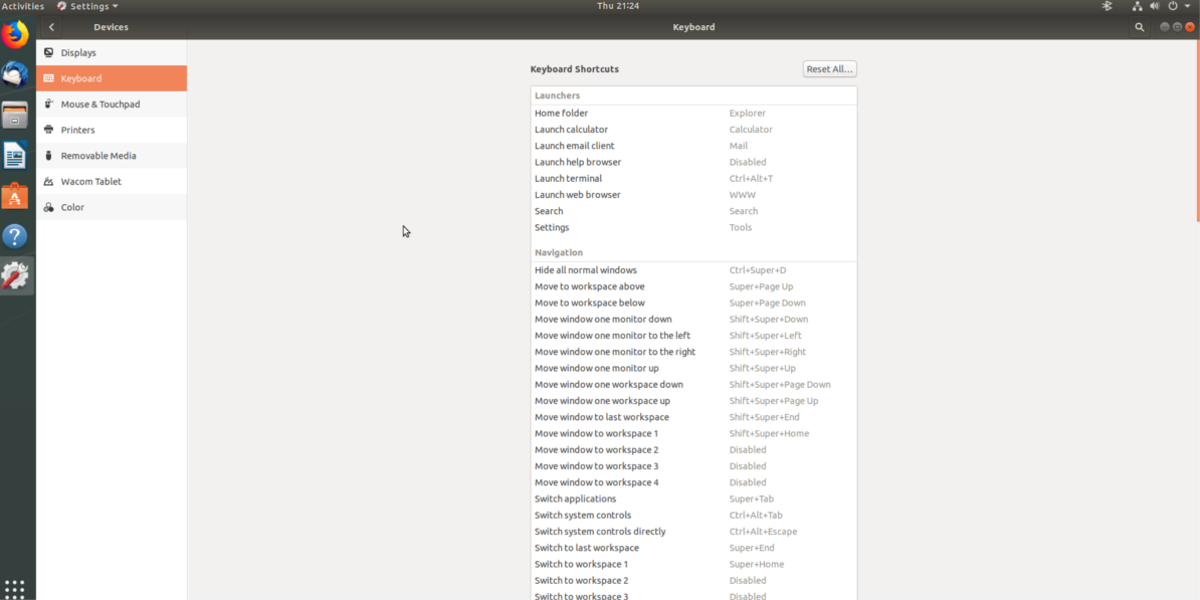The height and width of the screenshot is (600, 1200).
Task: Launch Thunderbird mail from the dock
Action: coord(15,75)
